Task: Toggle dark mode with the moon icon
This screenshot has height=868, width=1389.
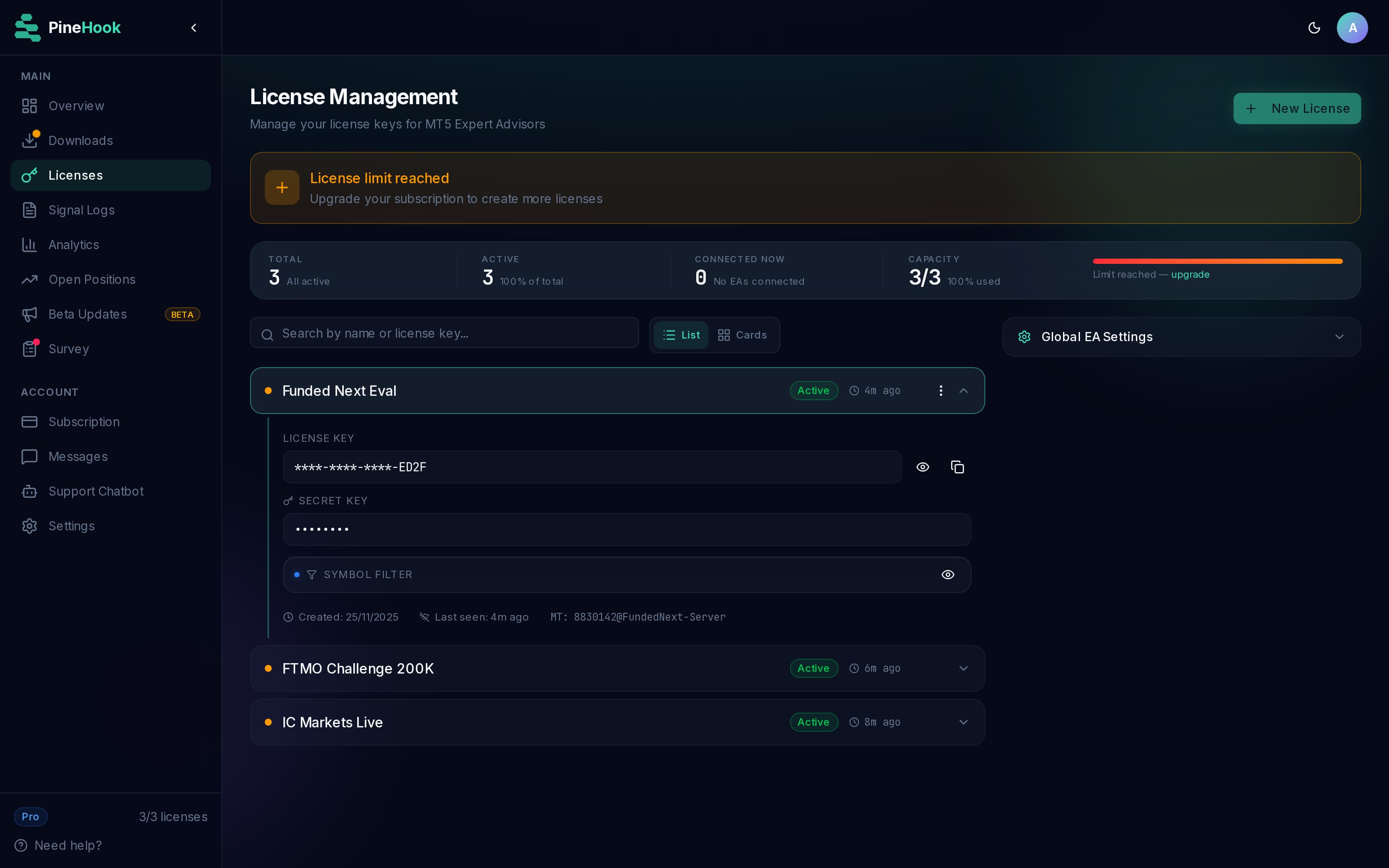Action: [x=1314, y=27]
